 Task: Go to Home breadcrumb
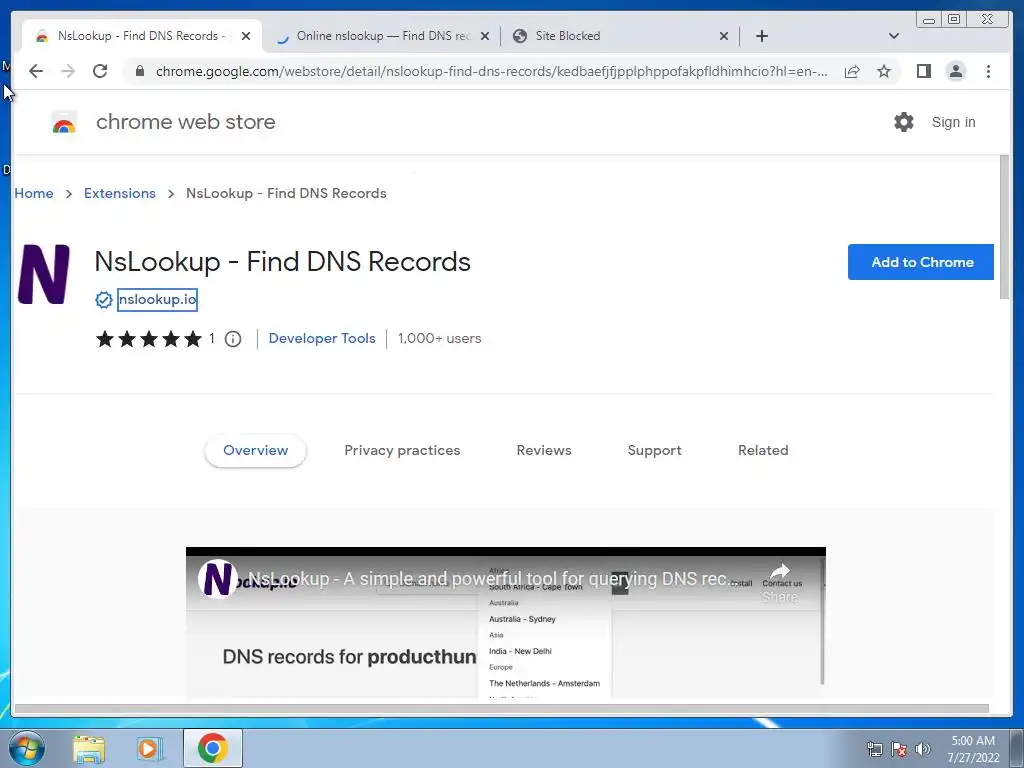(x=34, y=193)
